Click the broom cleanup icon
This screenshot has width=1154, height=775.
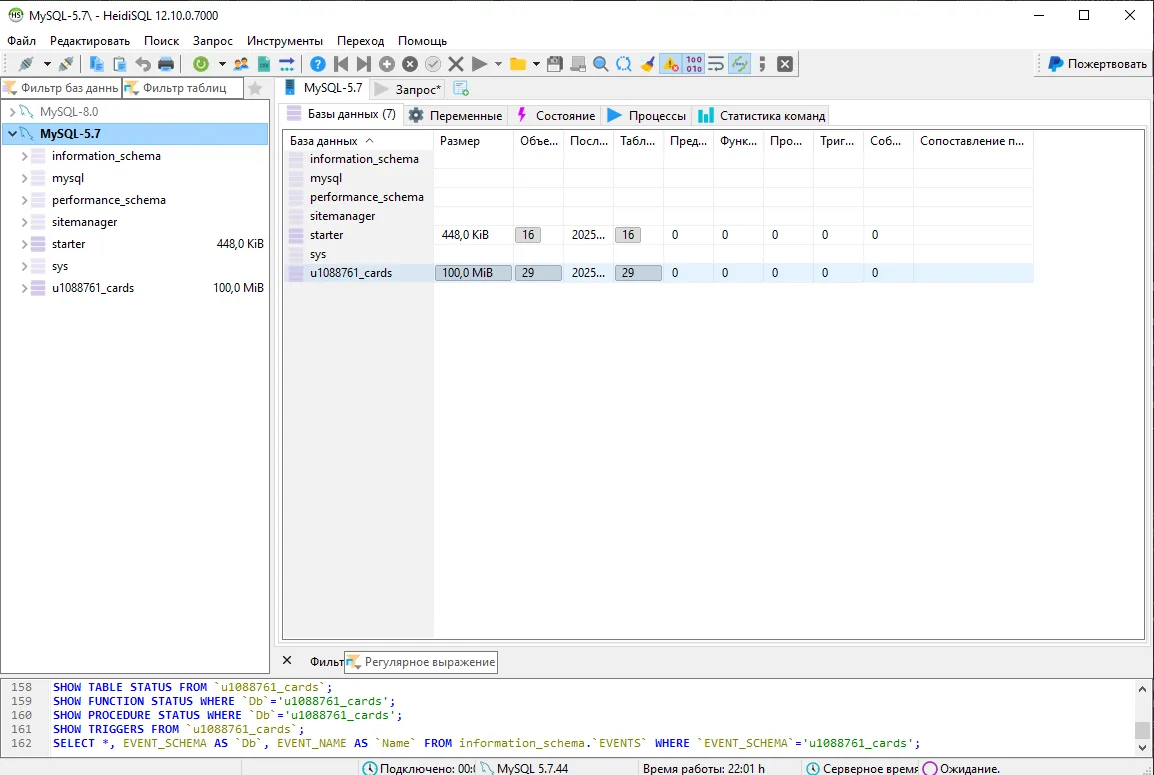click(x=647, y=64)
